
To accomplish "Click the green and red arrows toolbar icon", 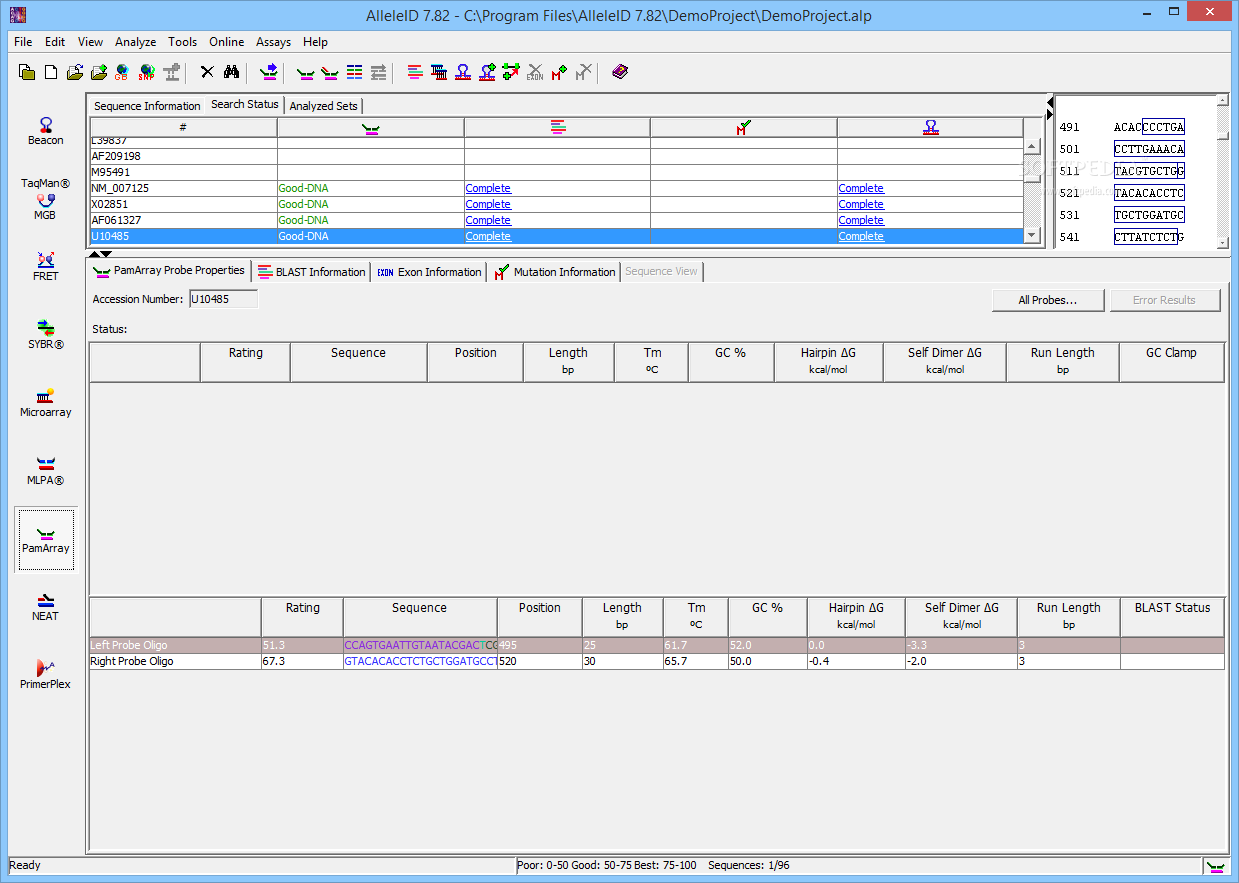I will click(511, 72).
